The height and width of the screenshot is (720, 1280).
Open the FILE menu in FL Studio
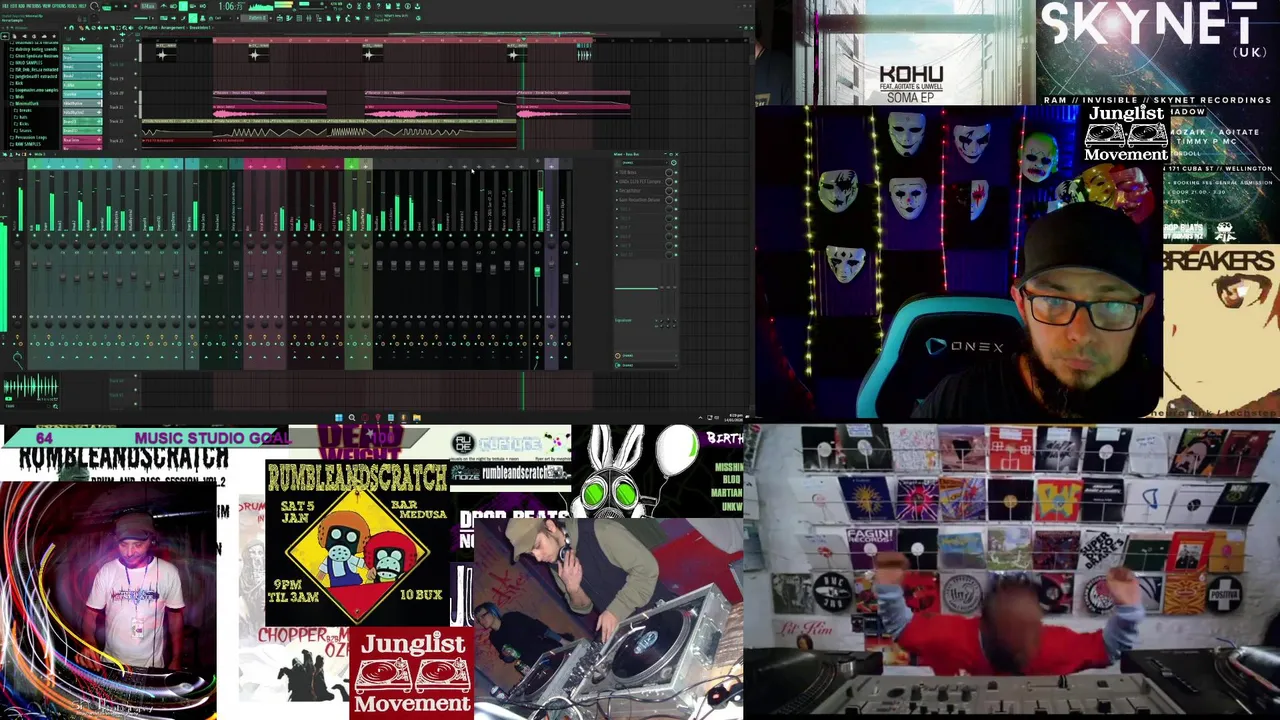tap(3, 6)
